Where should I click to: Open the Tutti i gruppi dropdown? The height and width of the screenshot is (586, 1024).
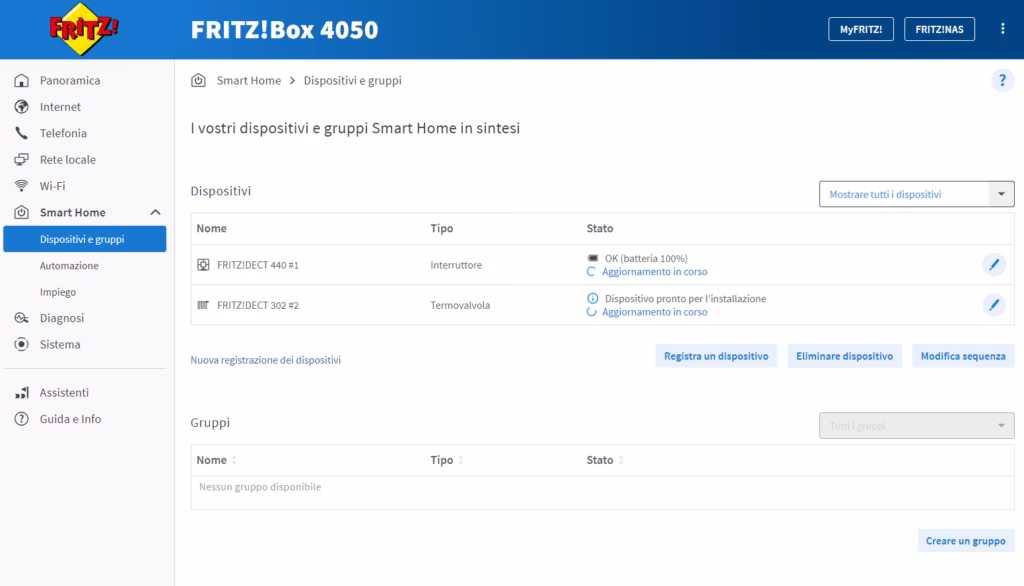tap(916, 426)
